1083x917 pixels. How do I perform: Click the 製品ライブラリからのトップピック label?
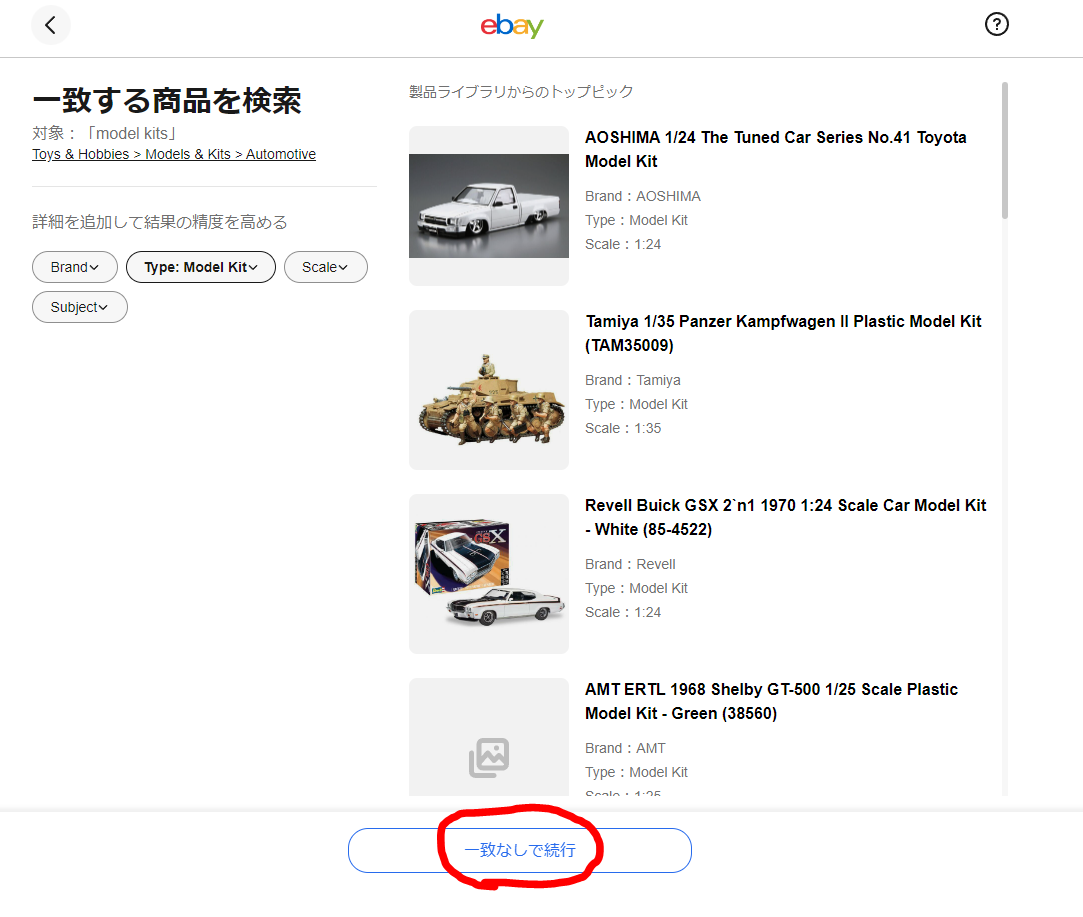click(521, 92)
